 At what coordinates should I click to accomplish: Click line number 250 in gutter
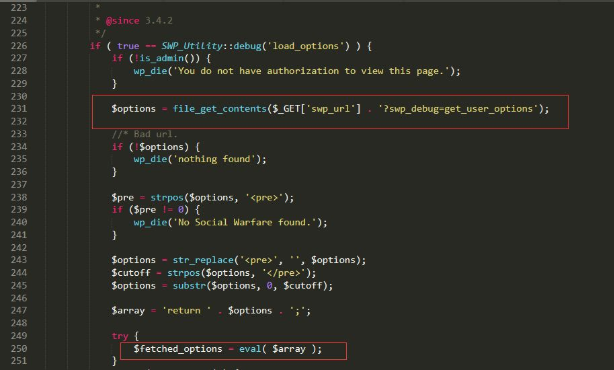click(19, 348)
